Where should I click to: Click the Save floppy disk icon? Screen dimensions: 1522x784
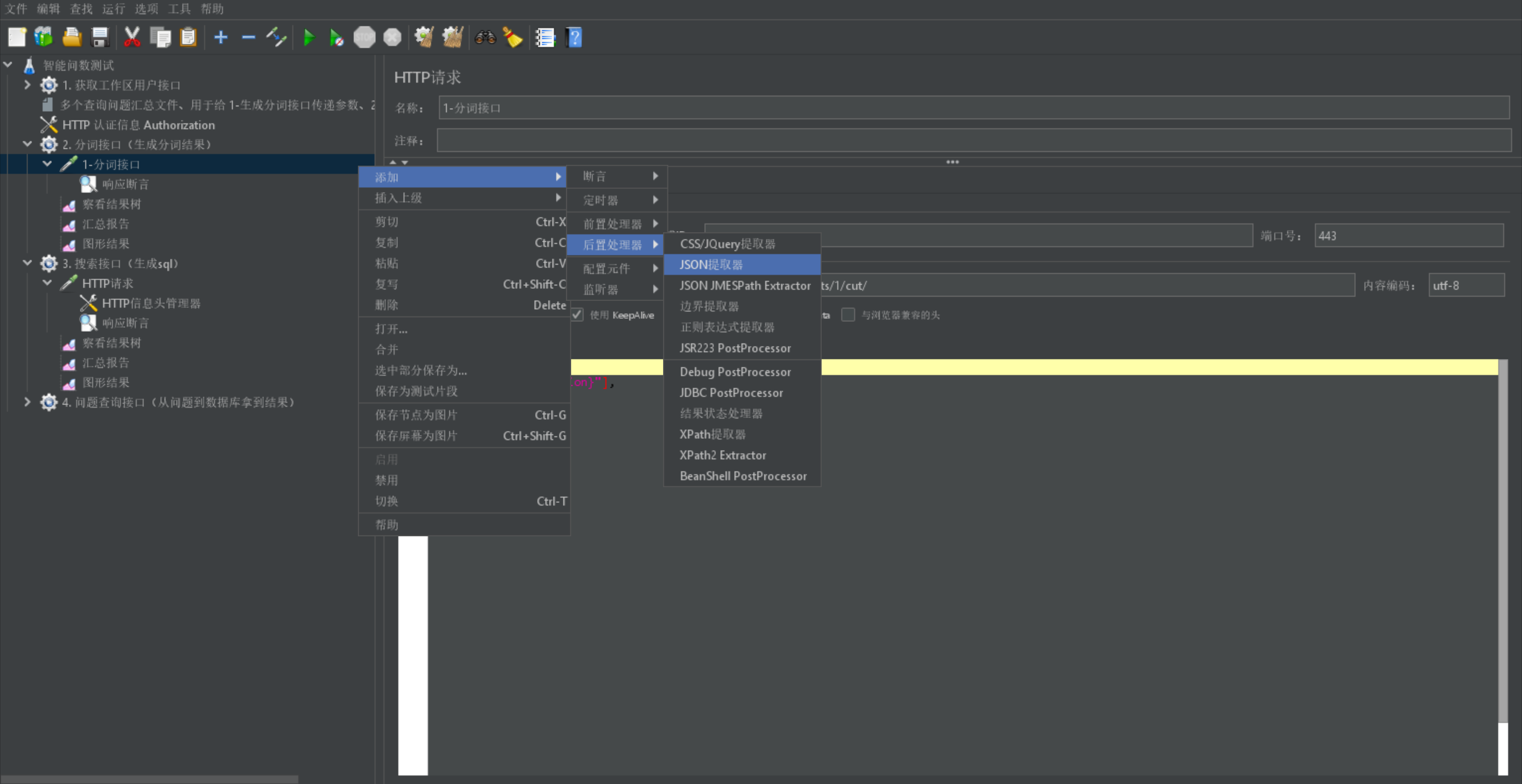[x=100, y=37]
